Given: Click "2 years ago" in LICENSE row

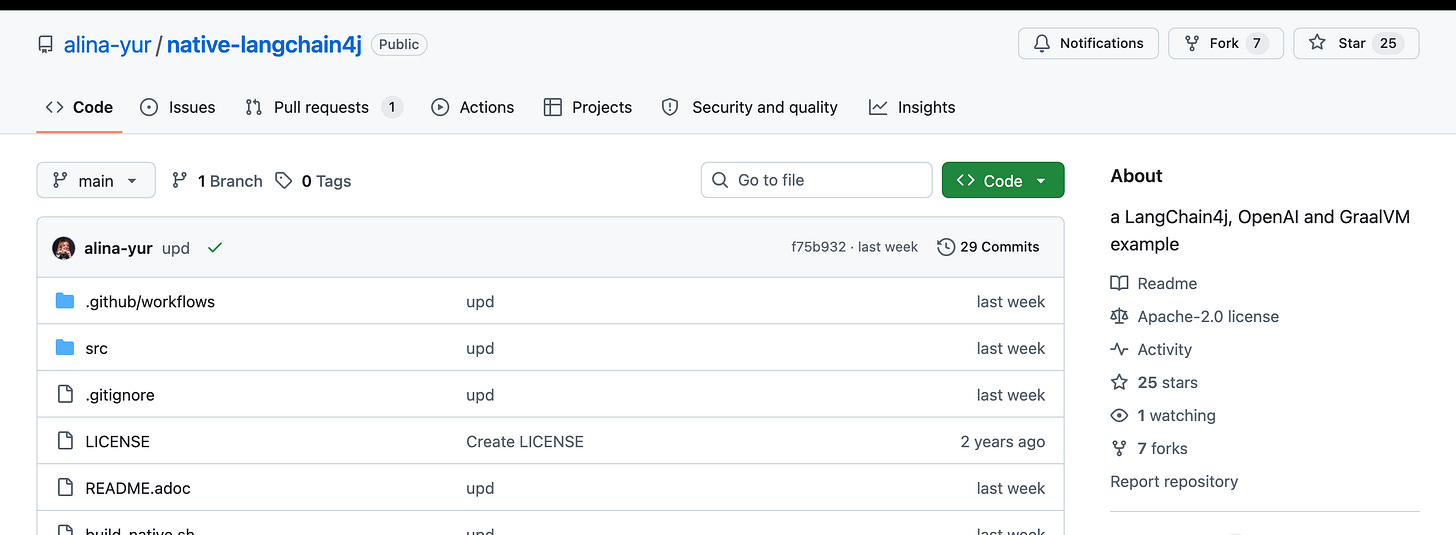Looking at the screenshot, I should [1003, 441].
